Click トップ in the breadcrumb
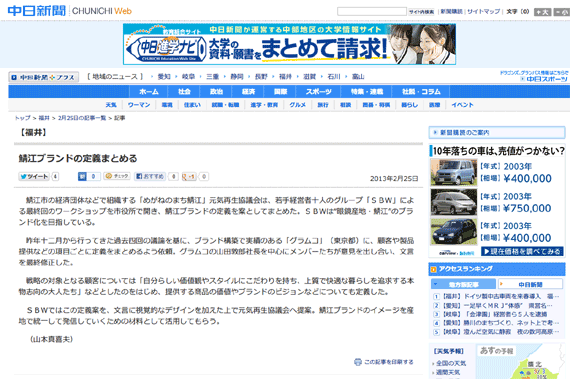This screenshot has height=379, width=570. point(23,118)
